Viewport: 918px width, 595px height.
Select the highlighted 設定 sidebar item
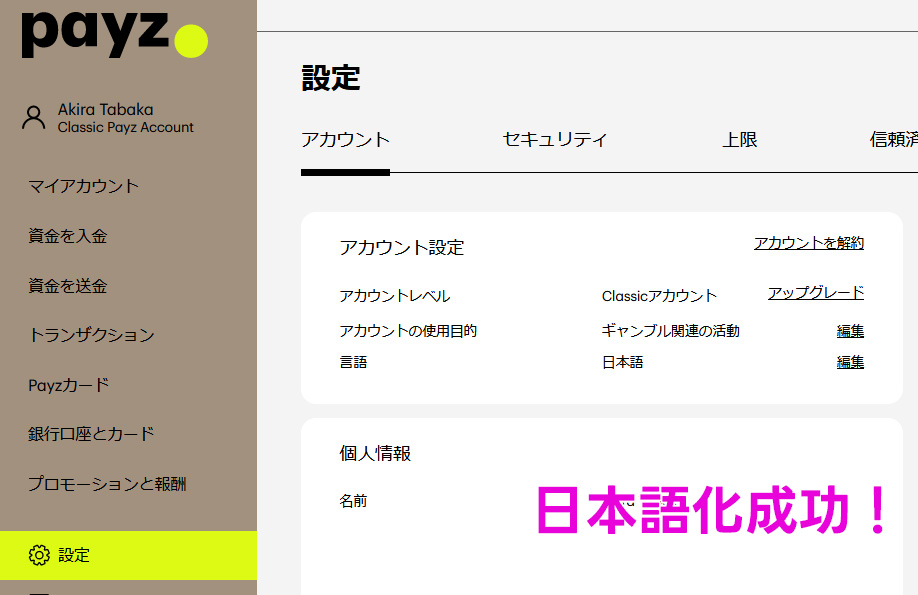pos(128,555)
